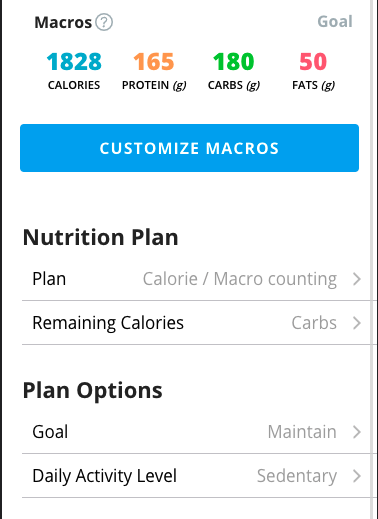Expand the Plan row chevron
Viewport: 378px width, 519px height.
[x=357, y=279]
